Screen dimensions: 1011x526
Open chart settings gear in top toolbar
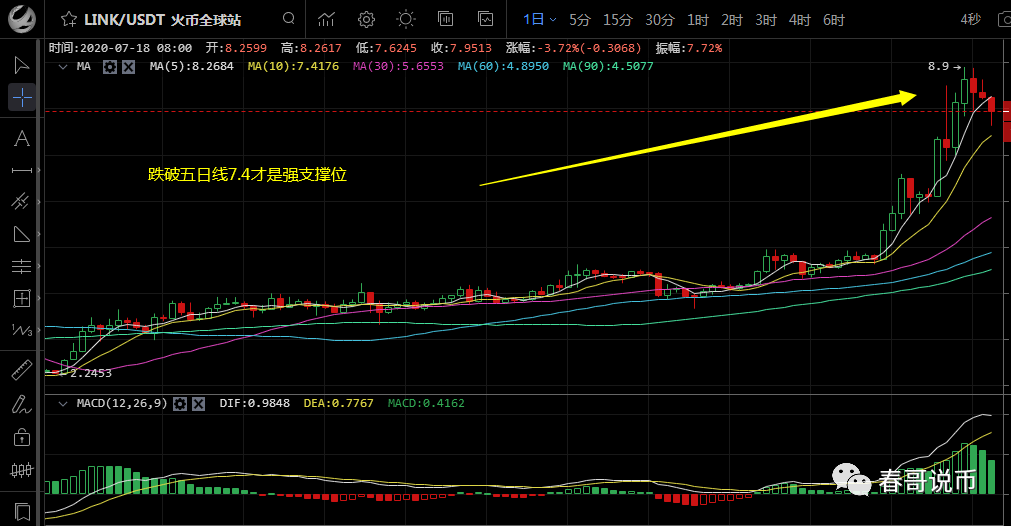pyautogui.click(x=366, y=19)
